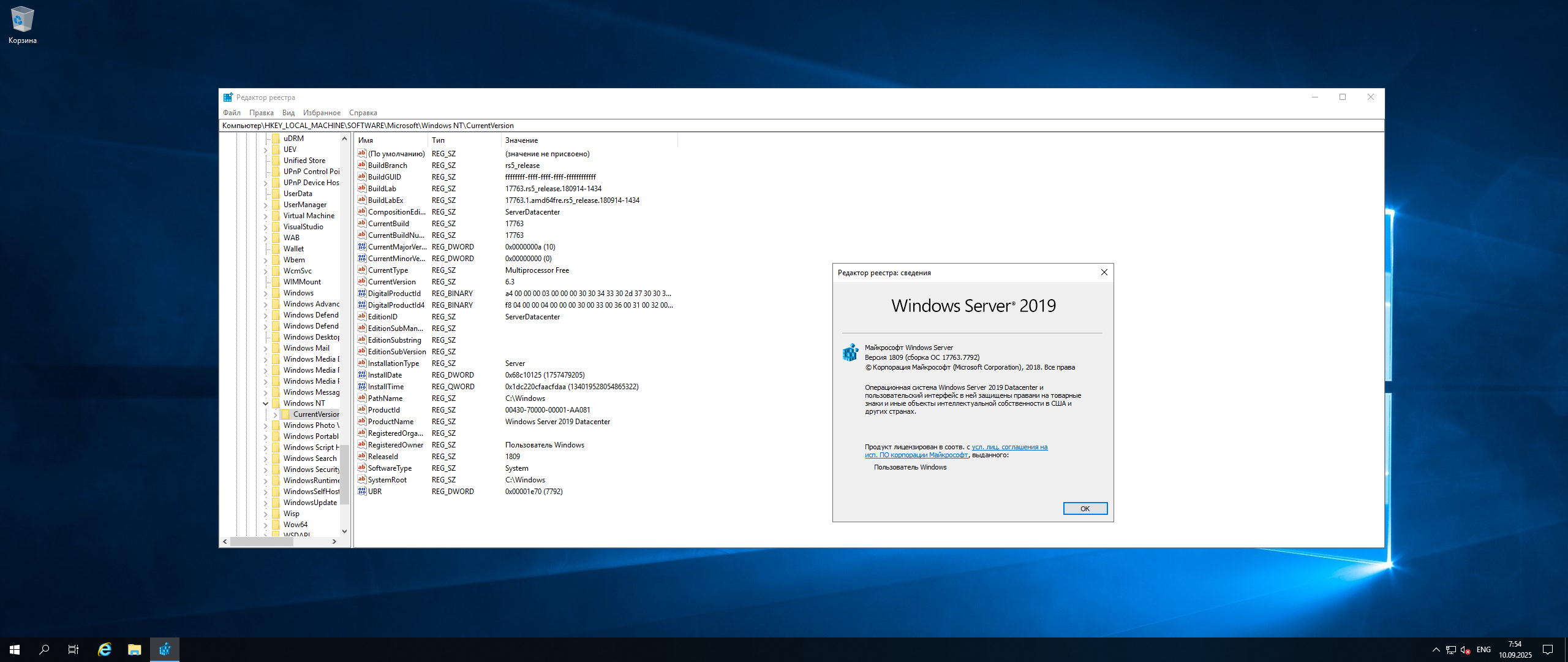Select the SystemRoot value row
This screenshot has width=1568, height=662.
pos(516,480)
